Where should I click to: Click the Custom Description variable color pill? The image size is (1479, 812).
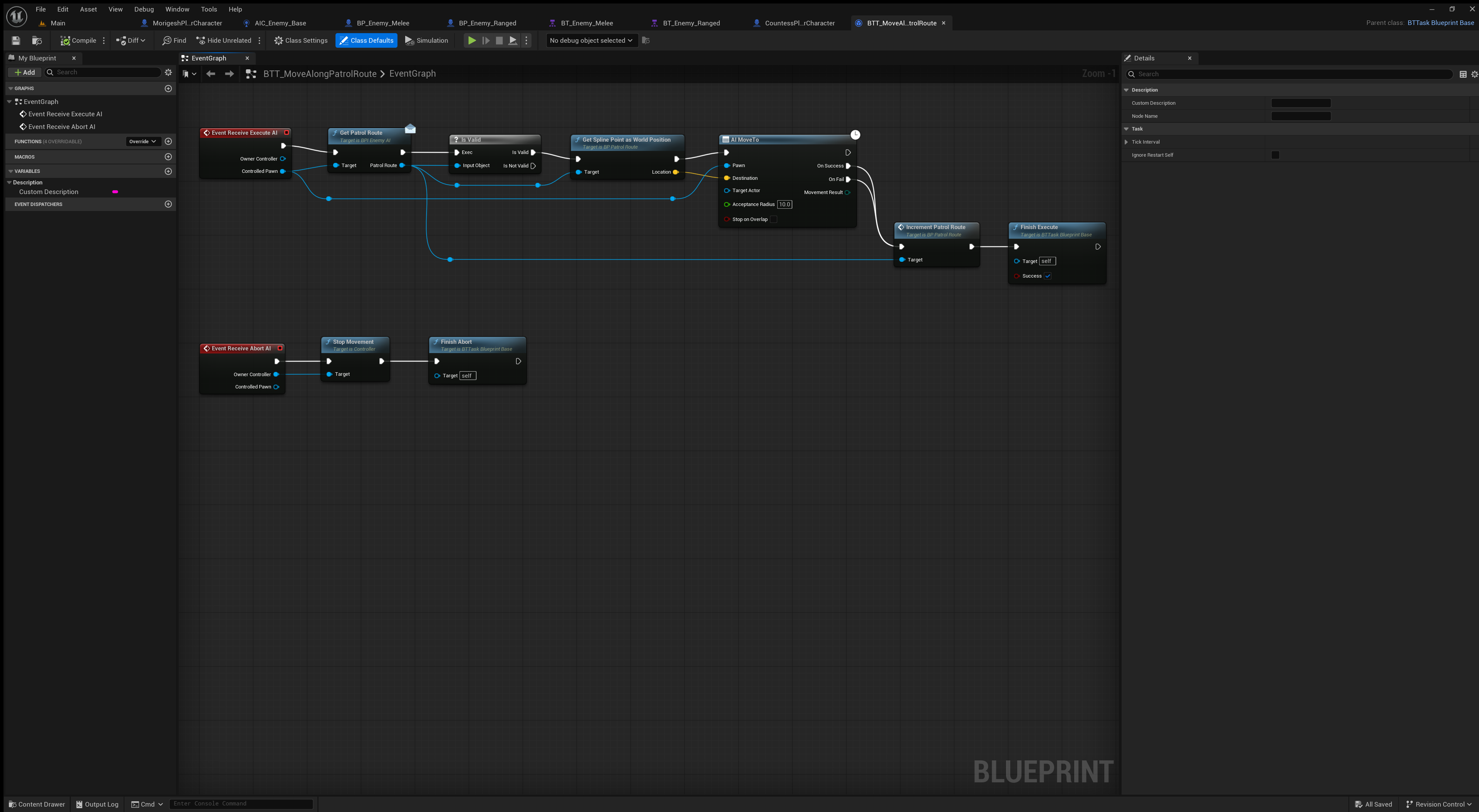click(115, 192)
